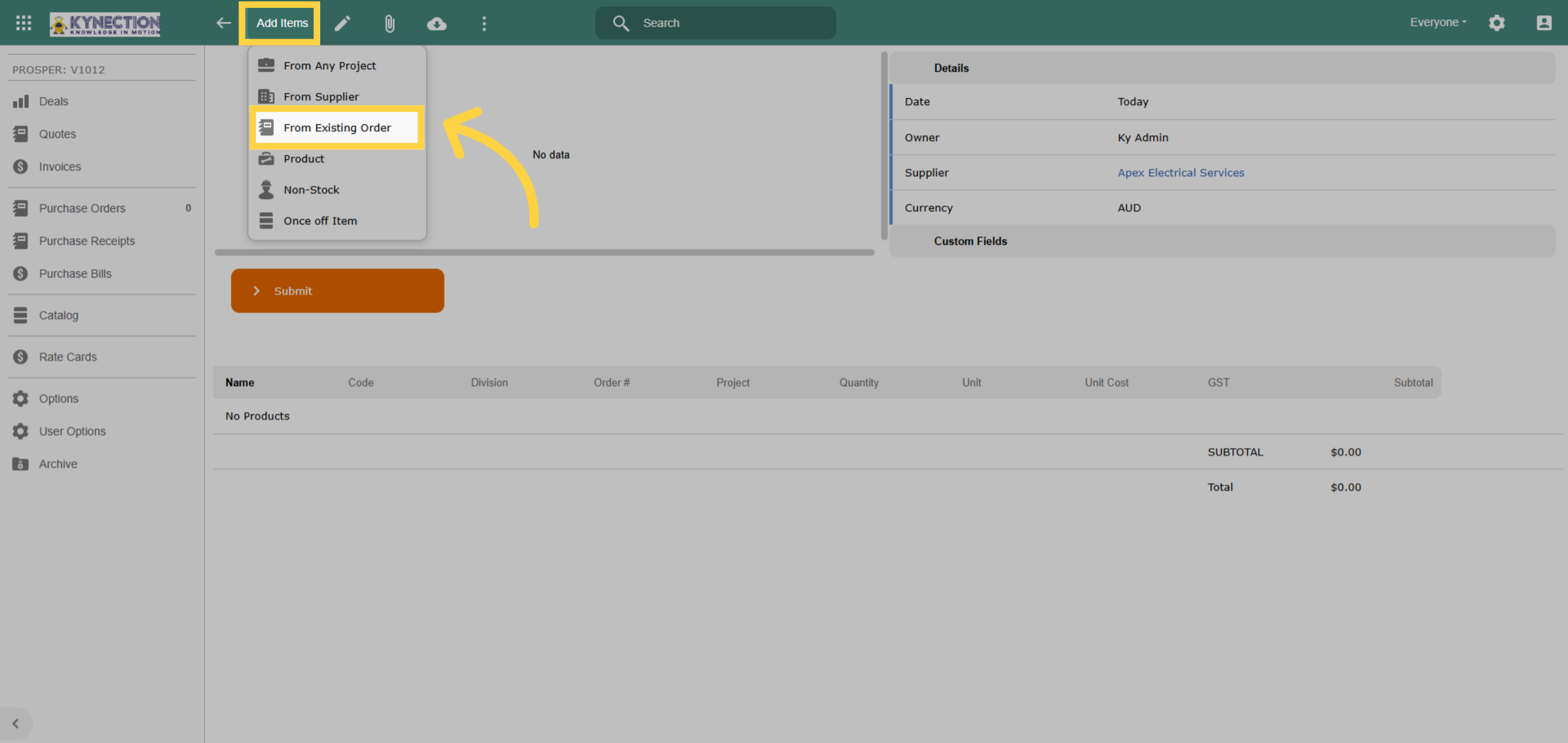Screen dimensions: 1568x743
Task: Click the User Options gear icon
Action: click(x=21, y=432)
